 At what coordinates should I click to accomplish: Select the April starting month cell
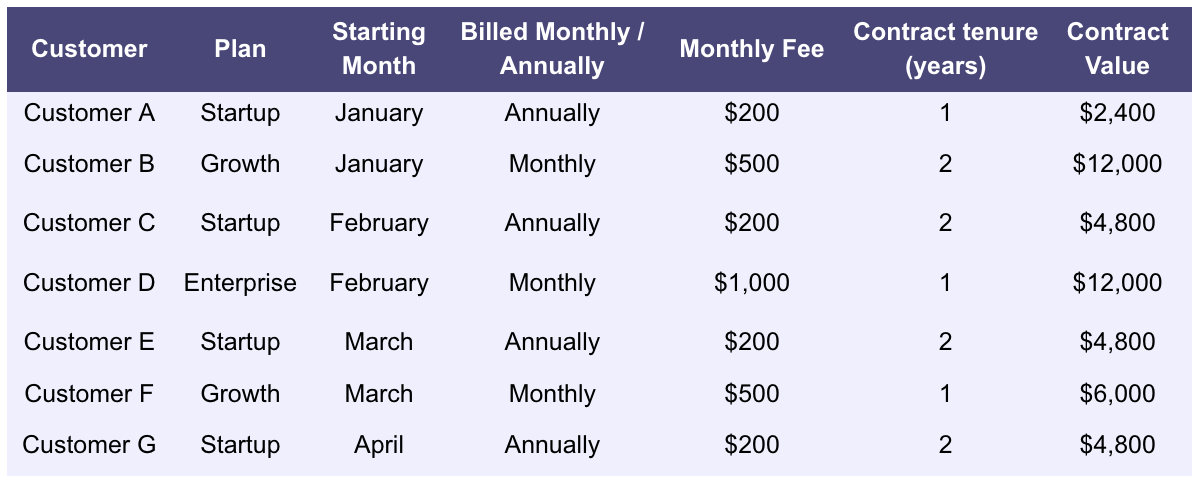tap(379, 445)
